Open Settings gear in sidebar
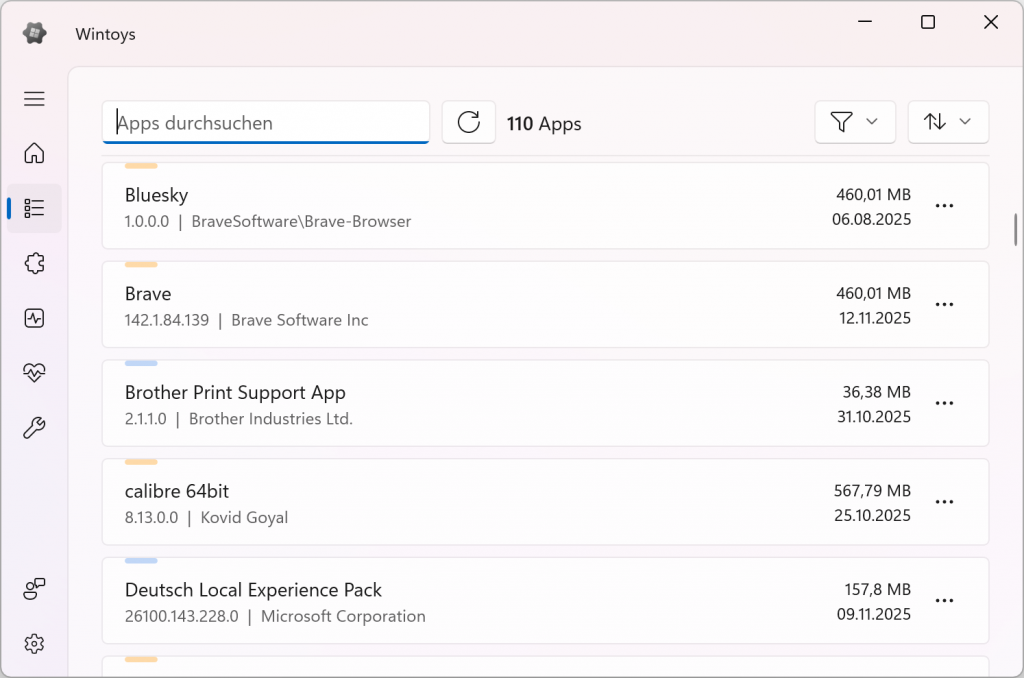This screenshot has width=1024, height=678. click(34, 643)
